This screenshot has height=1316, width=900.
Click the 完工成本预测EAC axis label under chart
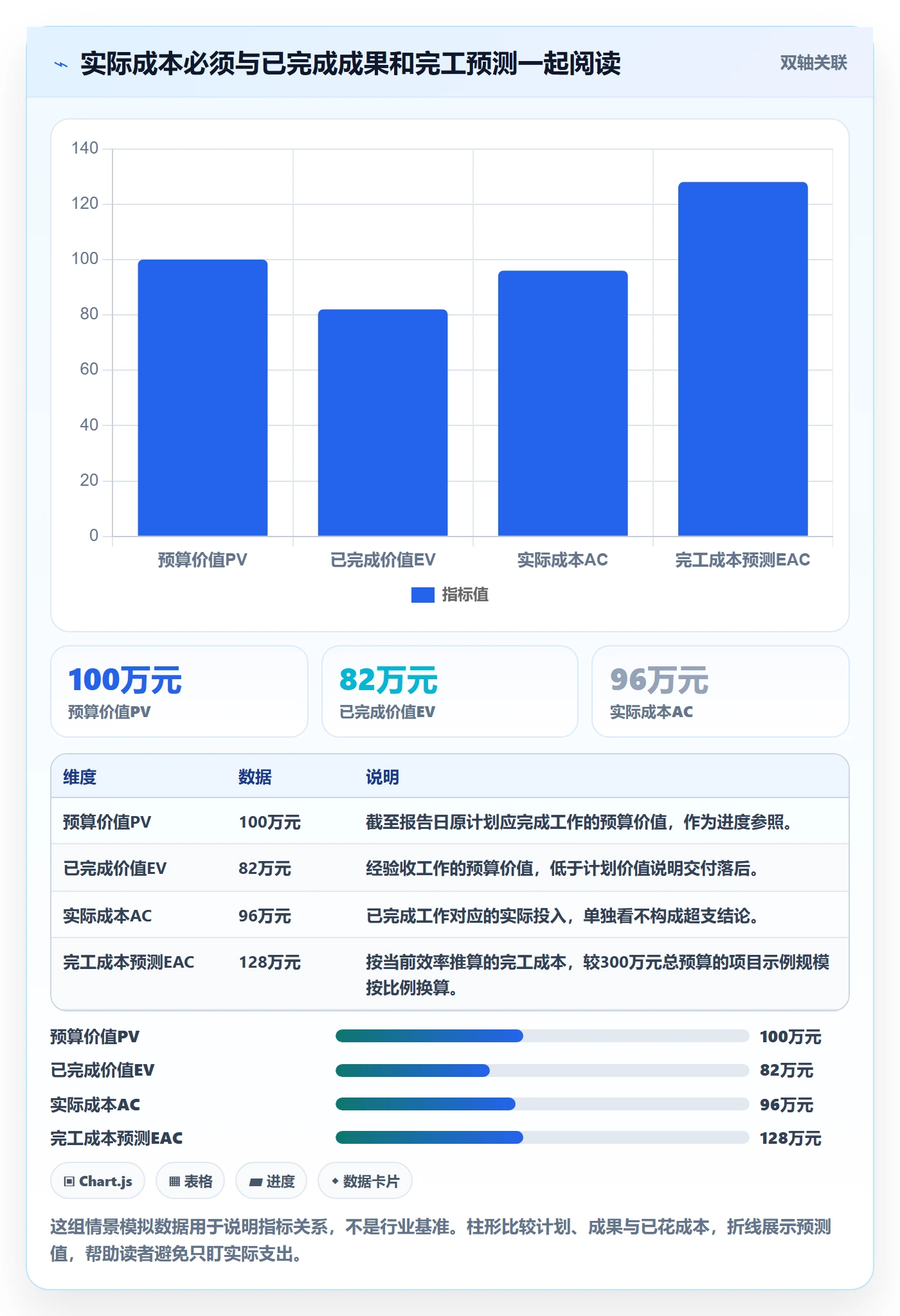(x=742, y=560)
